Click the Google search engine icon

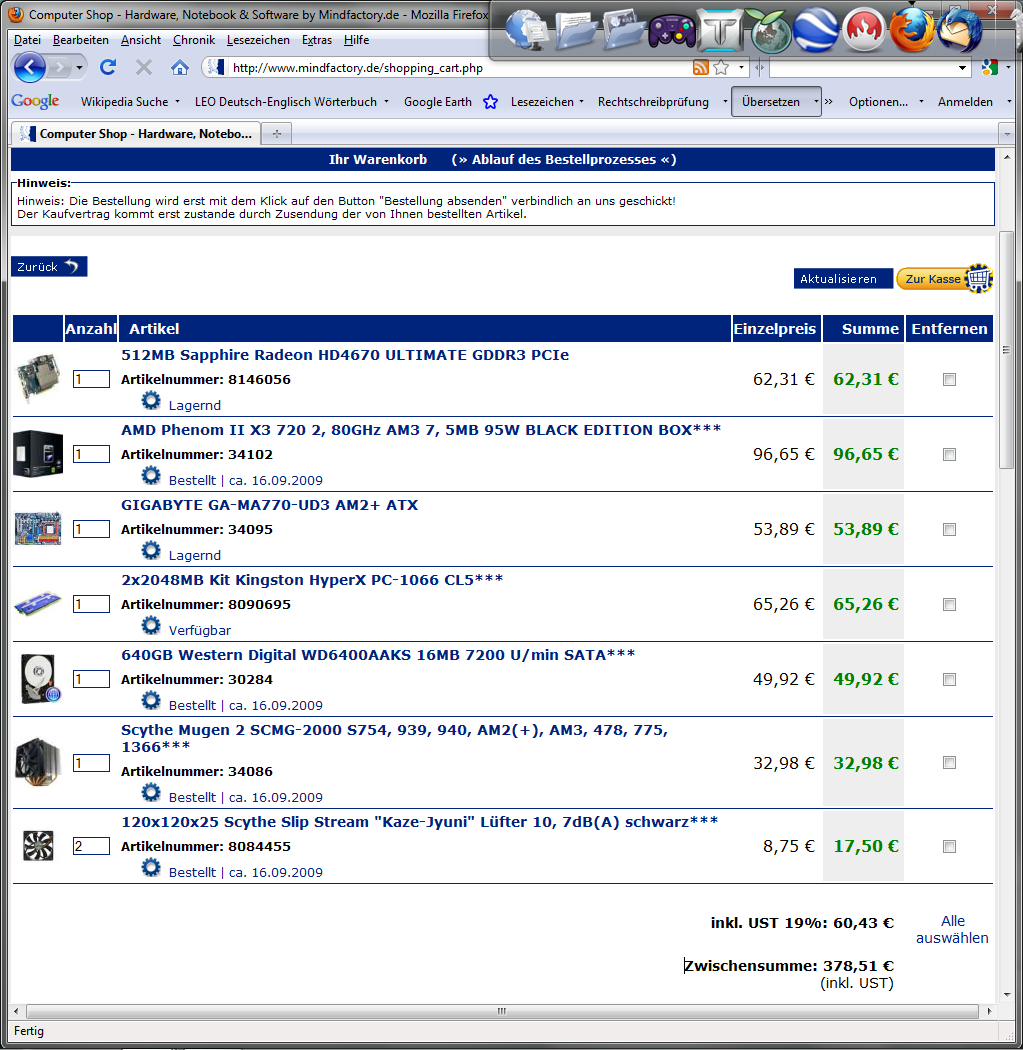click(990, 68)
